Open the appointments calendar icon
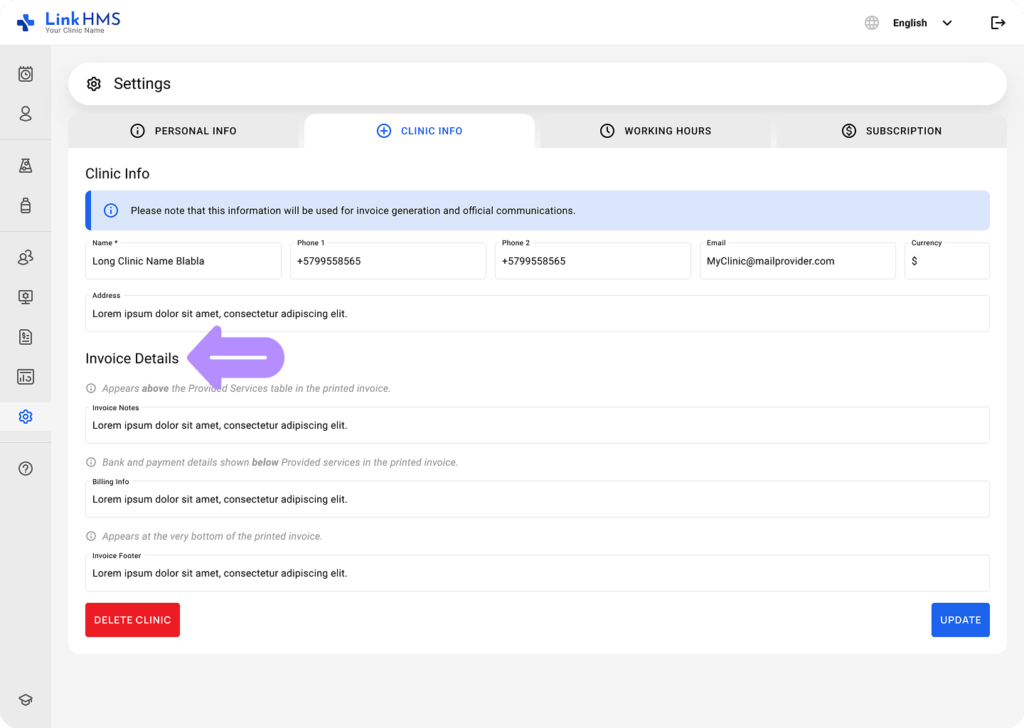Screen dimensions: 1024x728 coord(25,74)
